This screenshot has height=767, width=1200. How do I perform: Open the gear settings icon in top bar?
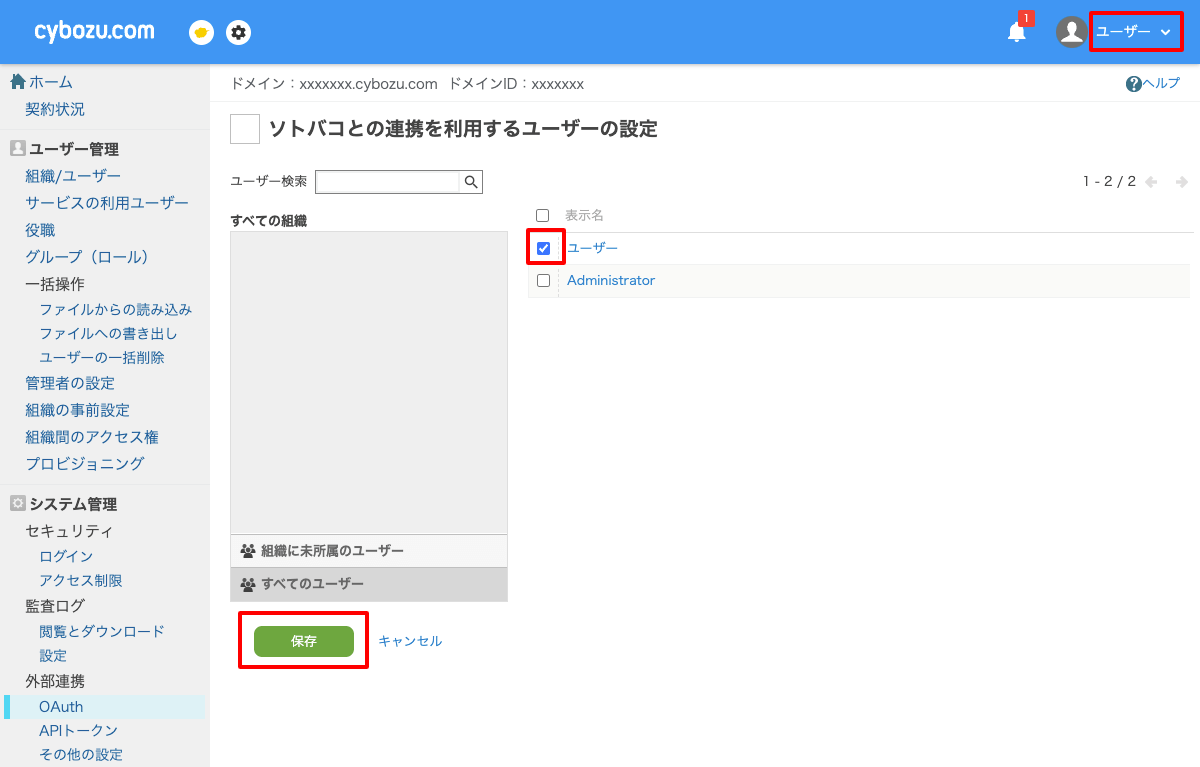[x=238, y=31]
